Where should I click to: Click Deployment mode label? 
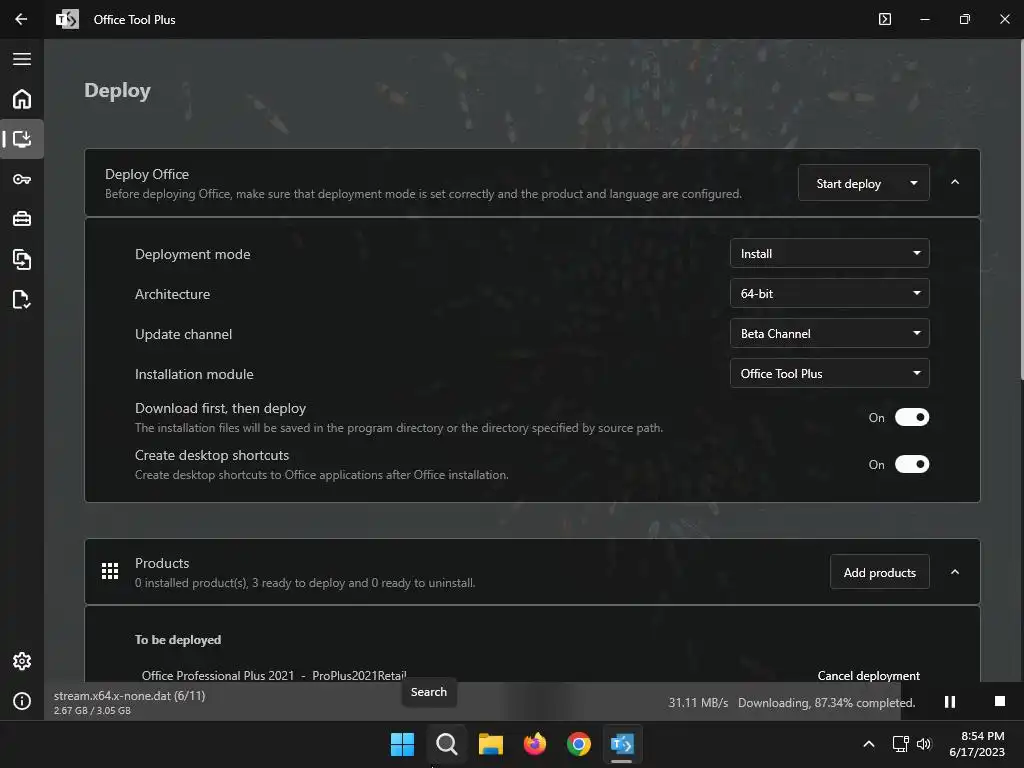tap(193, 254)
